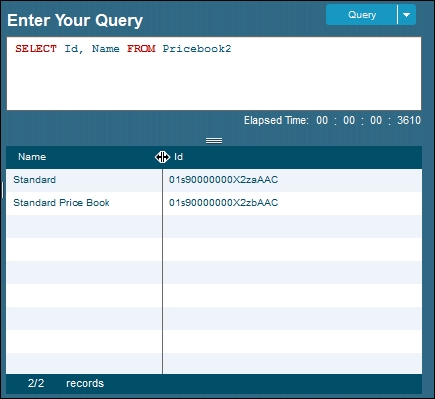Screen dimensions: 435x399
Task: Run the query with the Query button
Action: click(x=362, y=15)
